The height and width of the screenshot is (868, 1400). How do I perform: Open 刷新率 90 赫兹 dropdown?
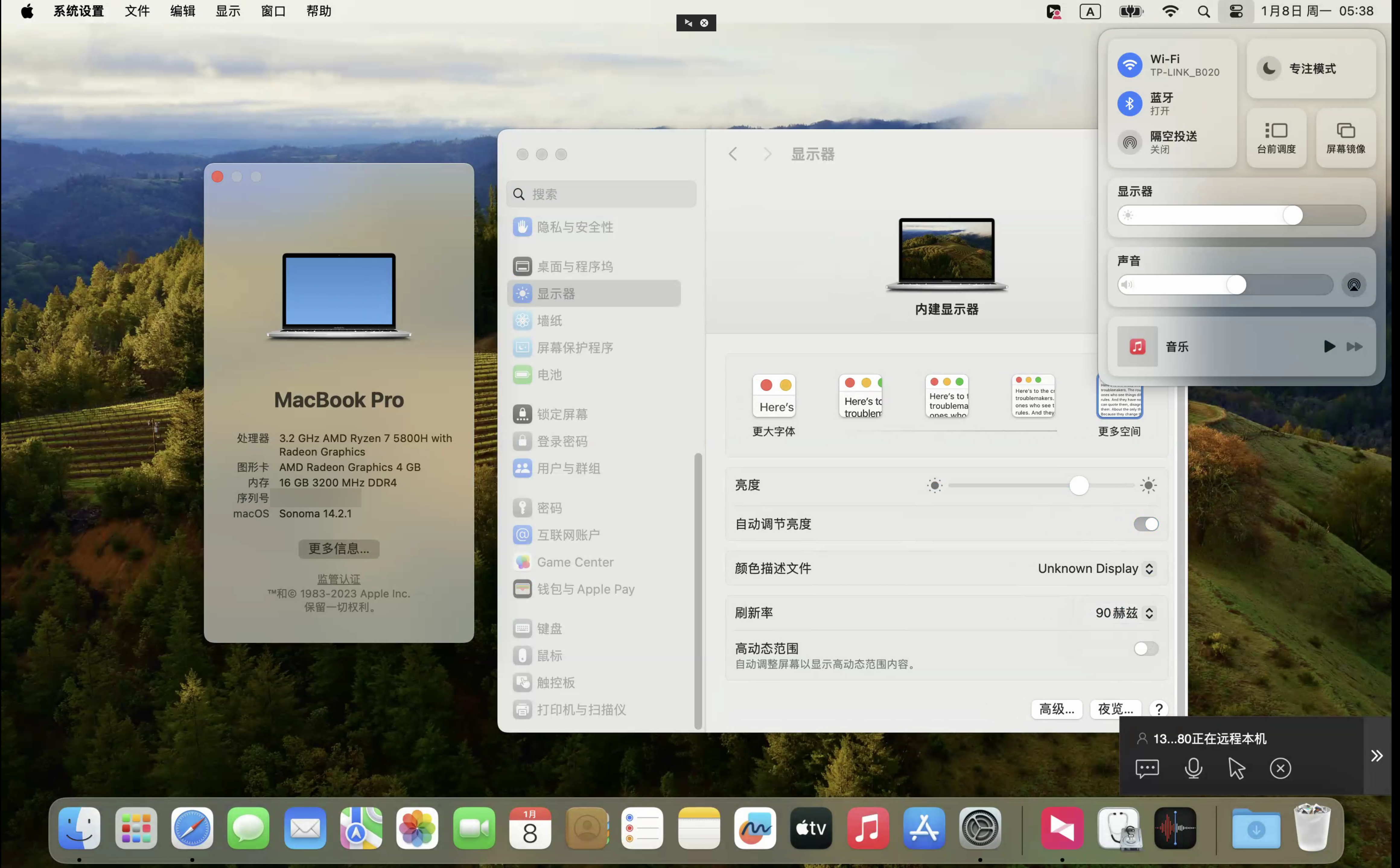pos(1125,613)
